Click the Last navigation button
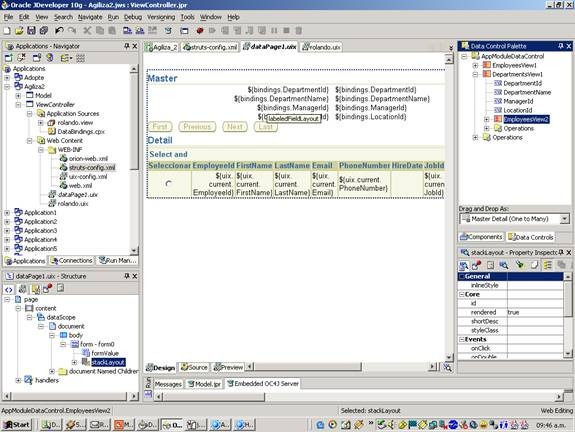This screenshot has width=575, height=432. [x=265, y=127]
